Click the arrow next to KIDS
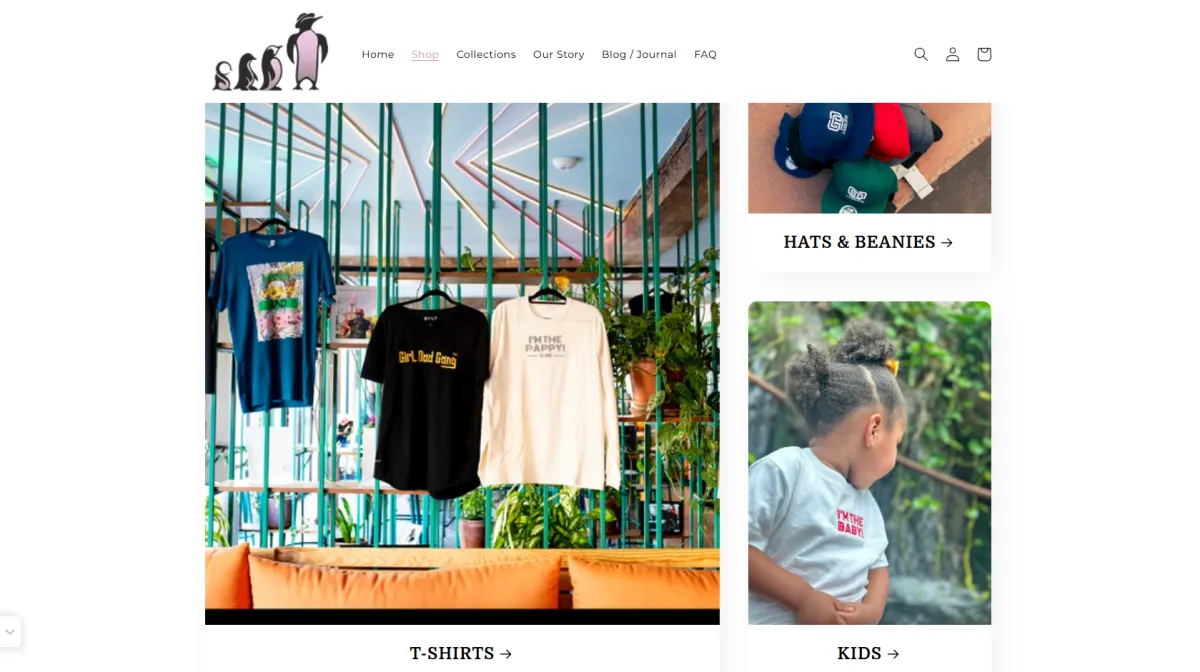This screenshot has height=672, width=1200. coord(893,654)
